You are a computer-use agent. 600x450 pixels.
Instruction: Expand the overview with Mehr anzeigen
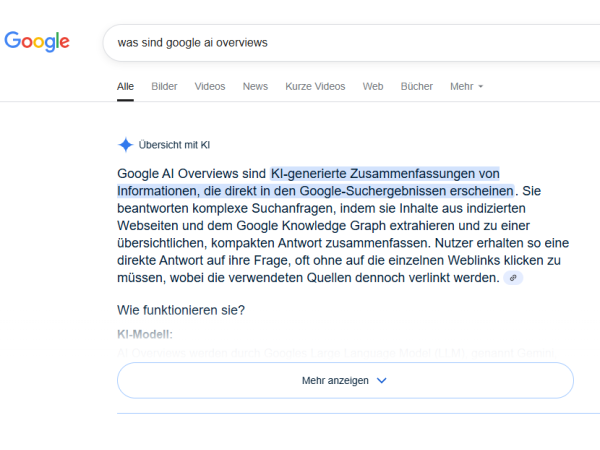(345, 380)
